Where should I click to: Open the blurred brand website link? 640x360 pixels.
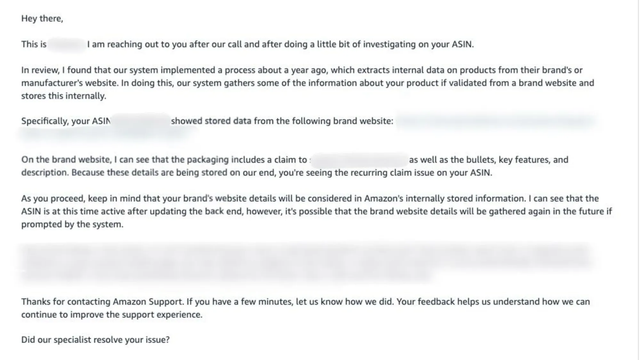coord(495,121)
